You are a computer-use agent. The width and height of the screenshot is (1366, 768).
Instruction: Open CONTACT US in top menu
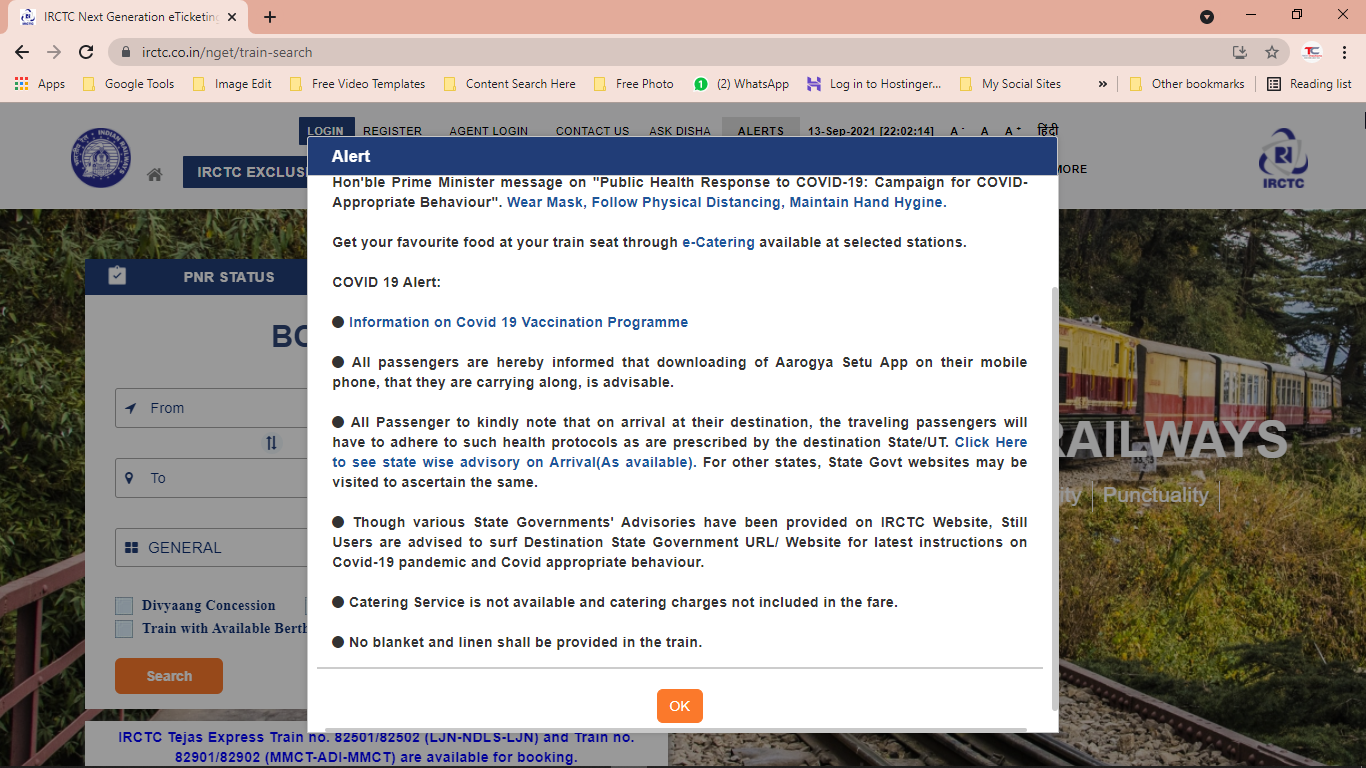tap(592, 131)
